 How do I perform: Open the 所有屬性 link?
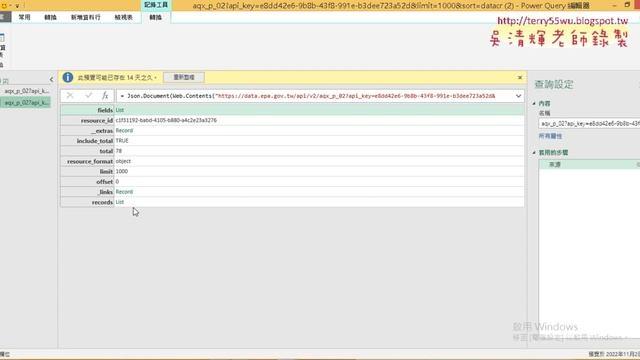(x=550, y=136)
